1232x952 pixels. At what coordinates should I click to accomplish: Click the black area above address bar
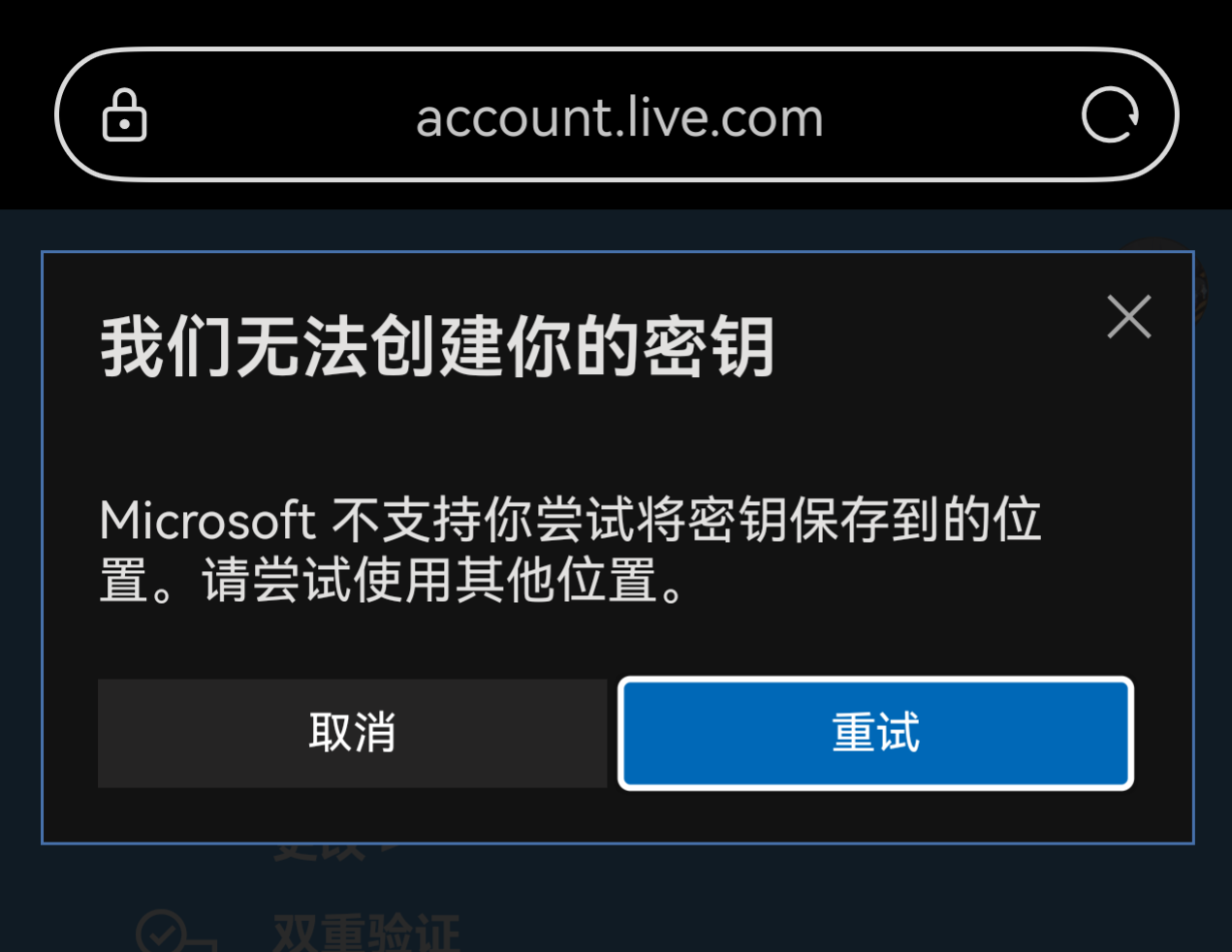(616, 21)
